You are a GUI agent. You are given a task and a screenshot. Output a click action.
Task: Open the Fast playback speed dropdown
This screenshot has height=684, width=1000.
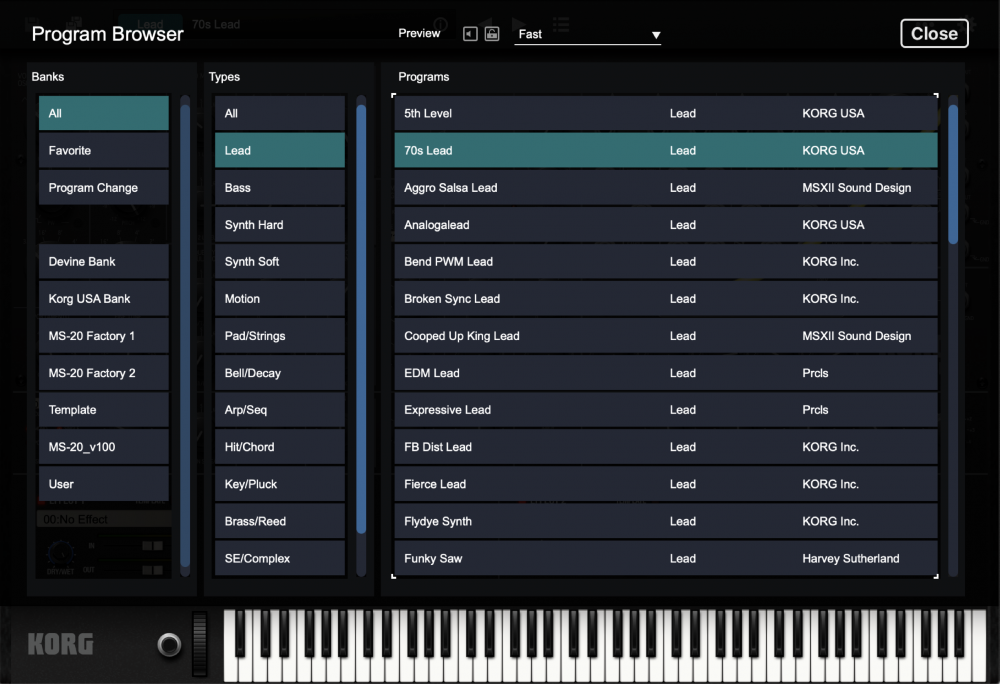click(x=587, y=34)
